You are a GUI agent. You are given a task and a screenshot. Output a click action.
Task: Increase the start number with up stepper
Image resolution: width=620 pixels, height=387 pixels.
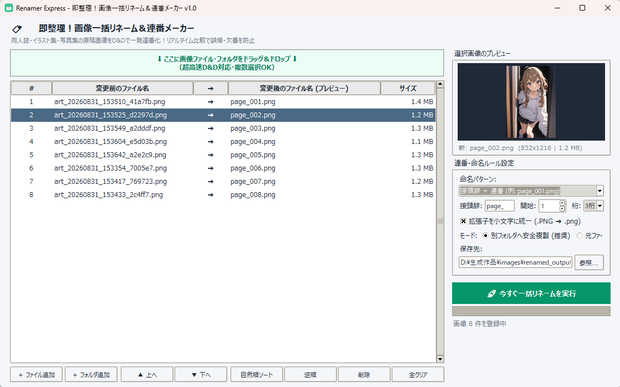point(562,203)
